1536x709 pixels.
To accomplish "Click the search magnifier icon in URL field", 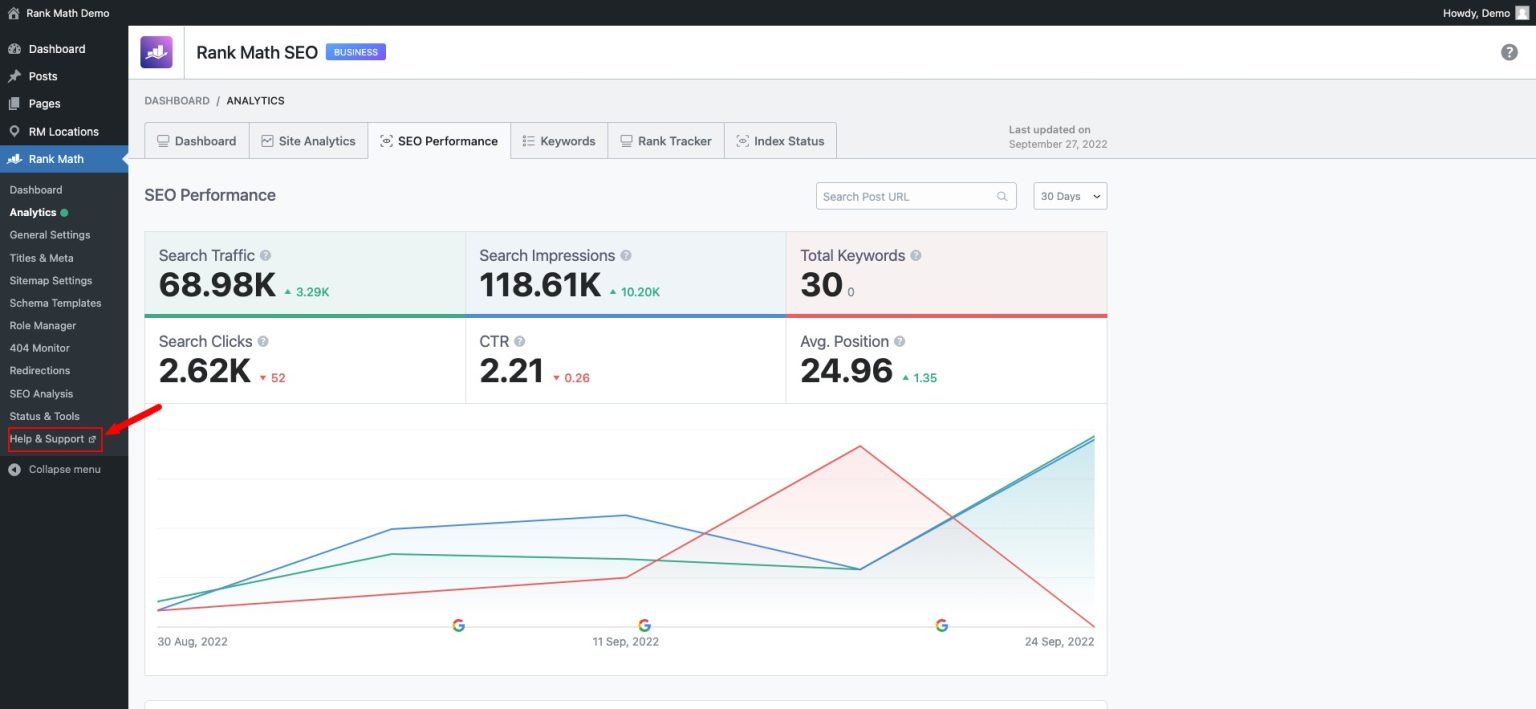I will point(1002,197).
